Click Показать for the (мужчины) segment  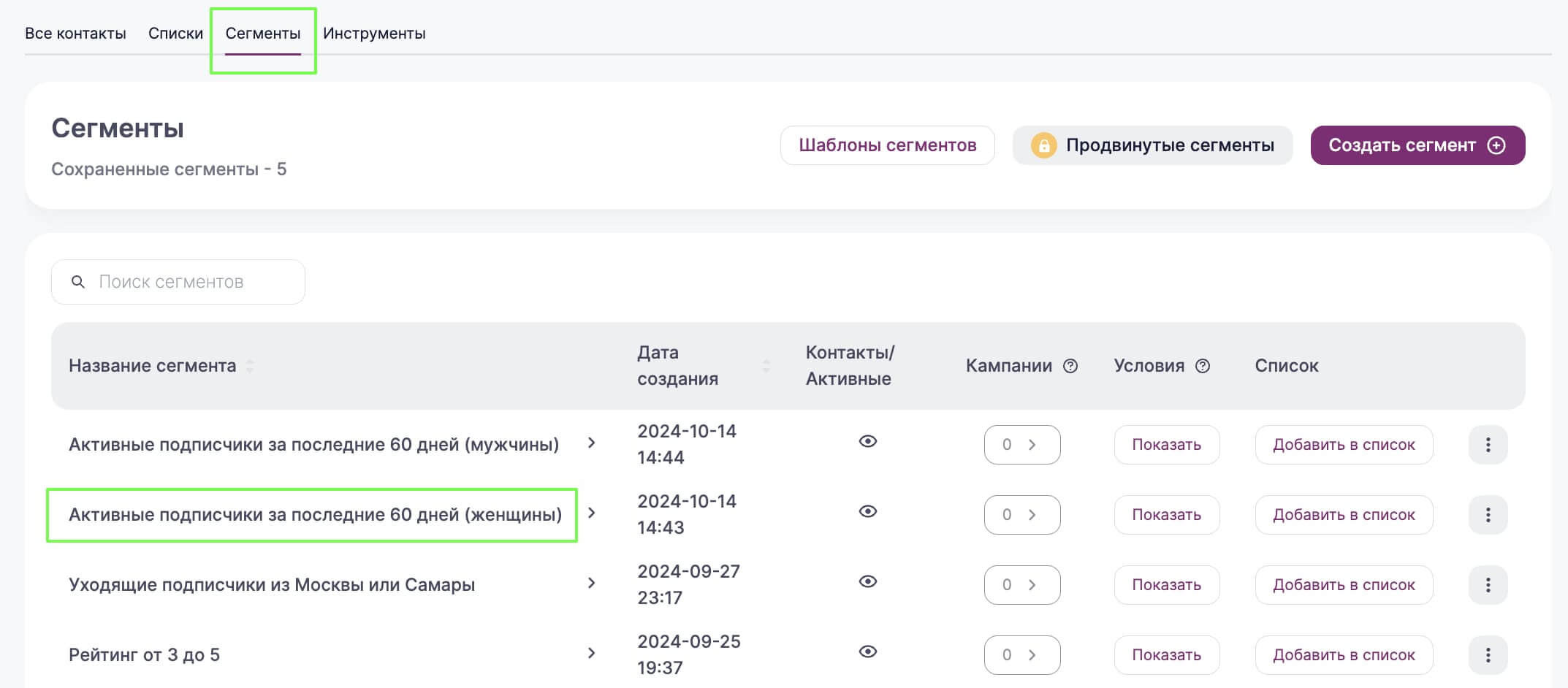1167,445
